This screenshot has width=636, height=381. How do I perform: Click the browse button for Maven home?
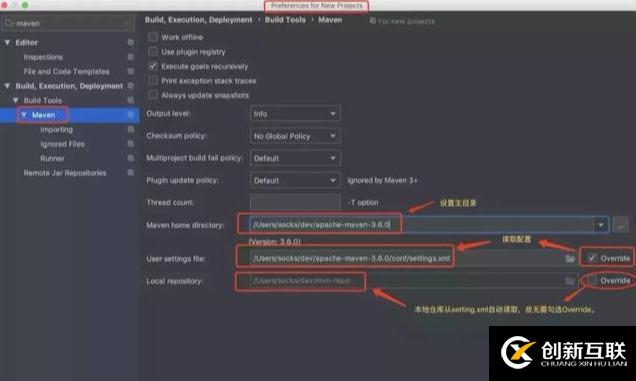click(621, 225)
